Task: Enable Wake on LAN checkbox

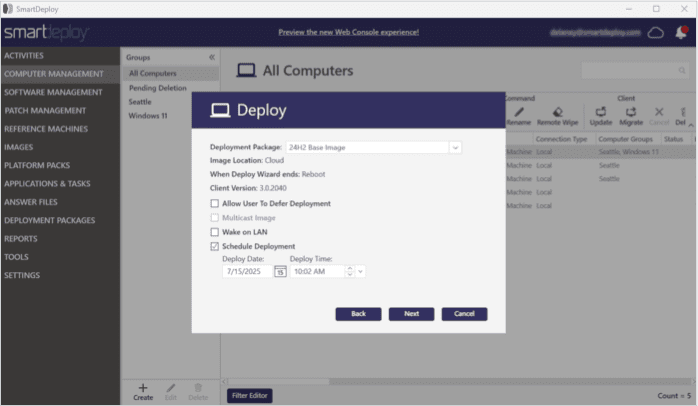Action: pos(215,232)
